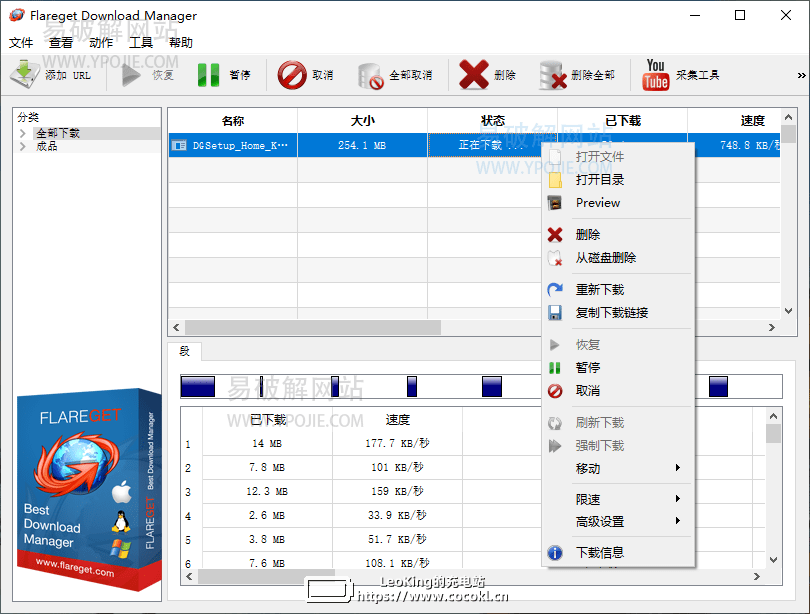Screen dimensions: 810x614
Task: Click the film icon beside Preview
Action: pos(554,203)
